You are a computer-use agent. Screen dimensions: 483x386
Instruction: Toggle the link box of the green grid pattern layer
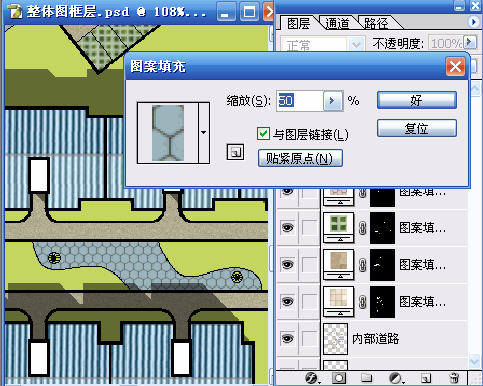pos(310,228)
